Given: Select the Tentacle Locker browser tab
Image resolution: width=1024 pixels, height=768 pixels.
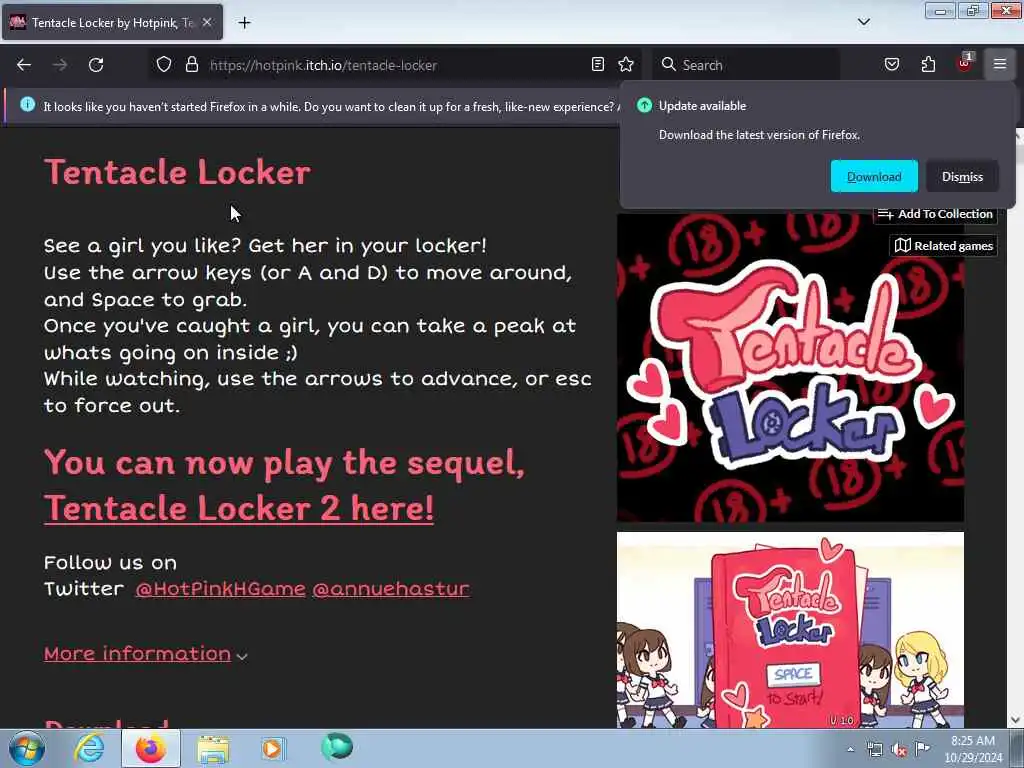Looking at the screenshot, I should point(112,22).
